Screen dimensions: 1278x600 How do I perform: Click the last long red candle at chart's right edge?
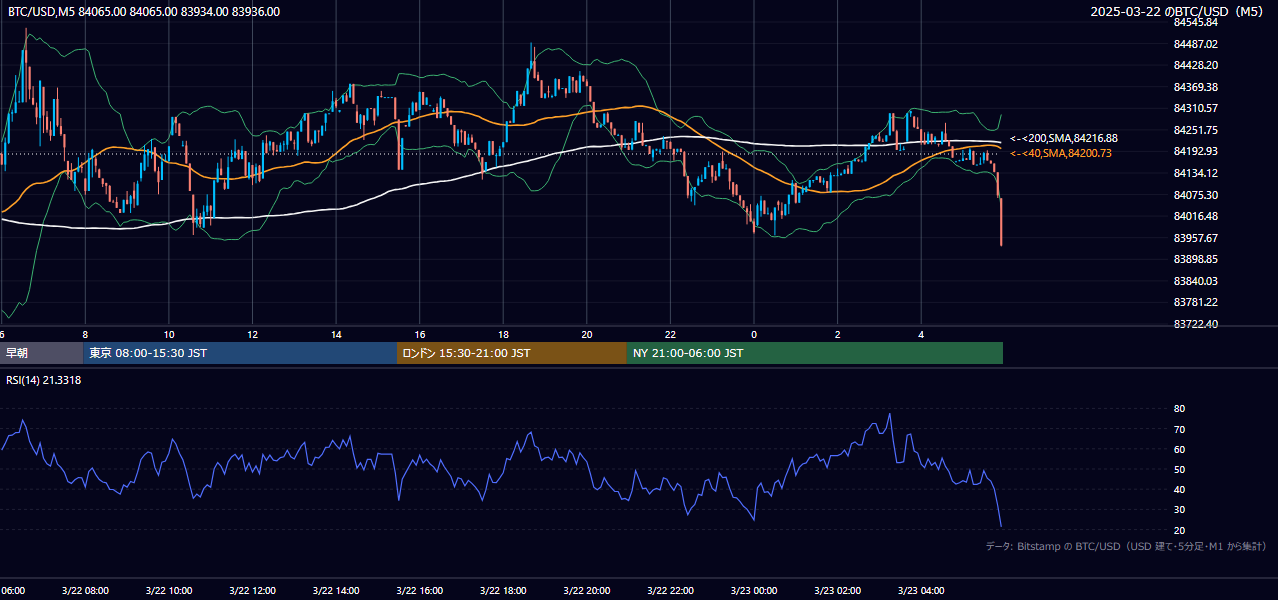click(1001, 221)
